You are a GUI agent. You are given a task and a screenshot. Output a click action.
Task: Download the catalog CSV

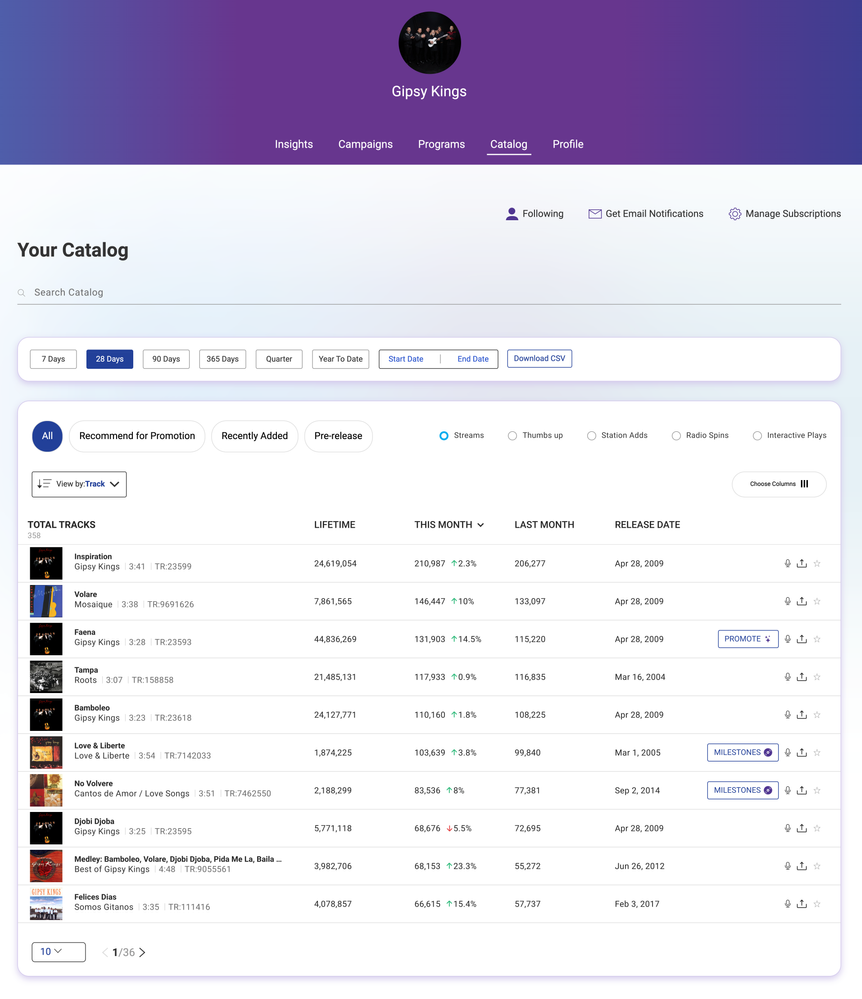pos(540,359)
